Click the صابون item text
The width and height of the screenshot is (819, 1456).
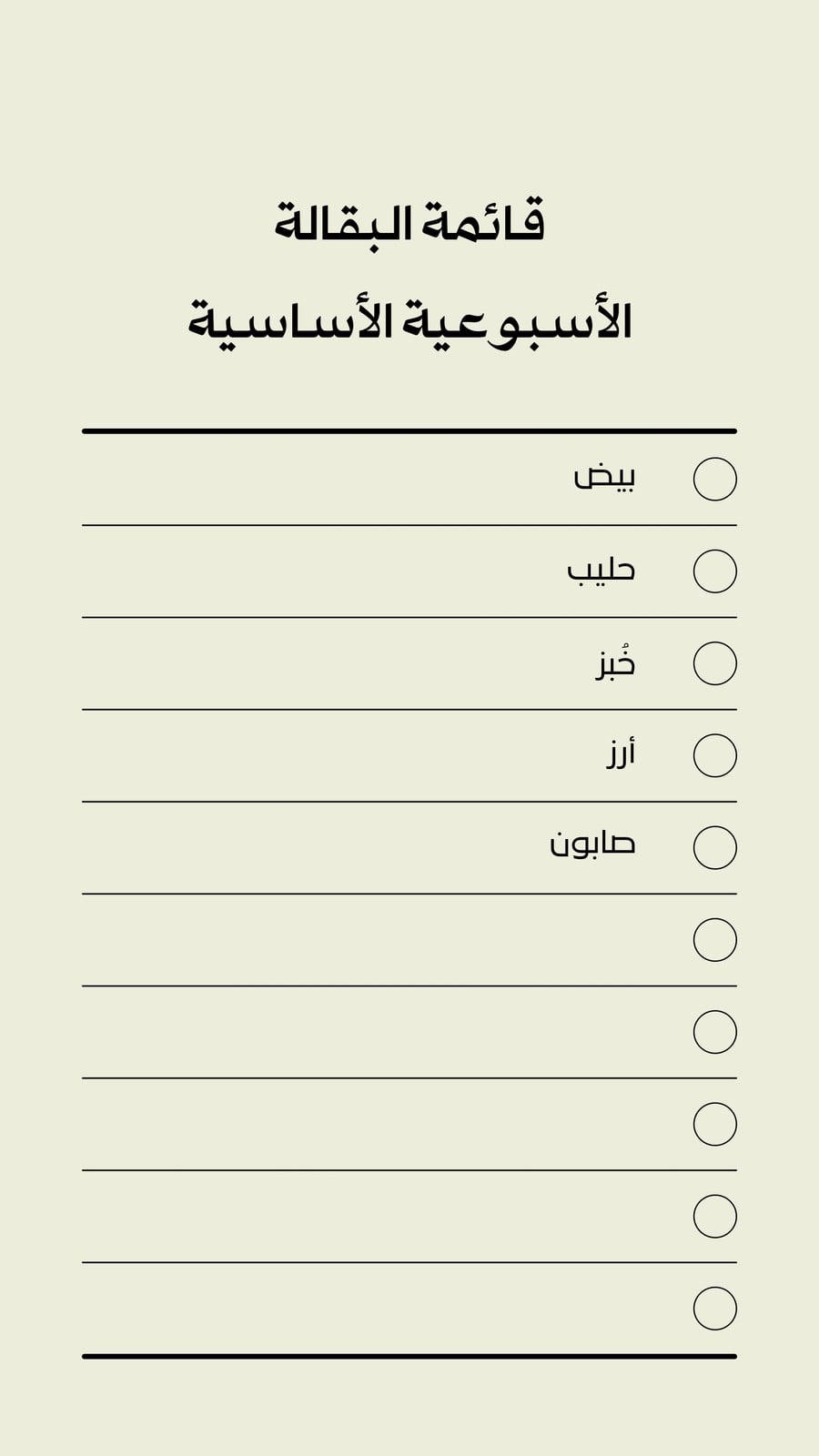point(592,844)
